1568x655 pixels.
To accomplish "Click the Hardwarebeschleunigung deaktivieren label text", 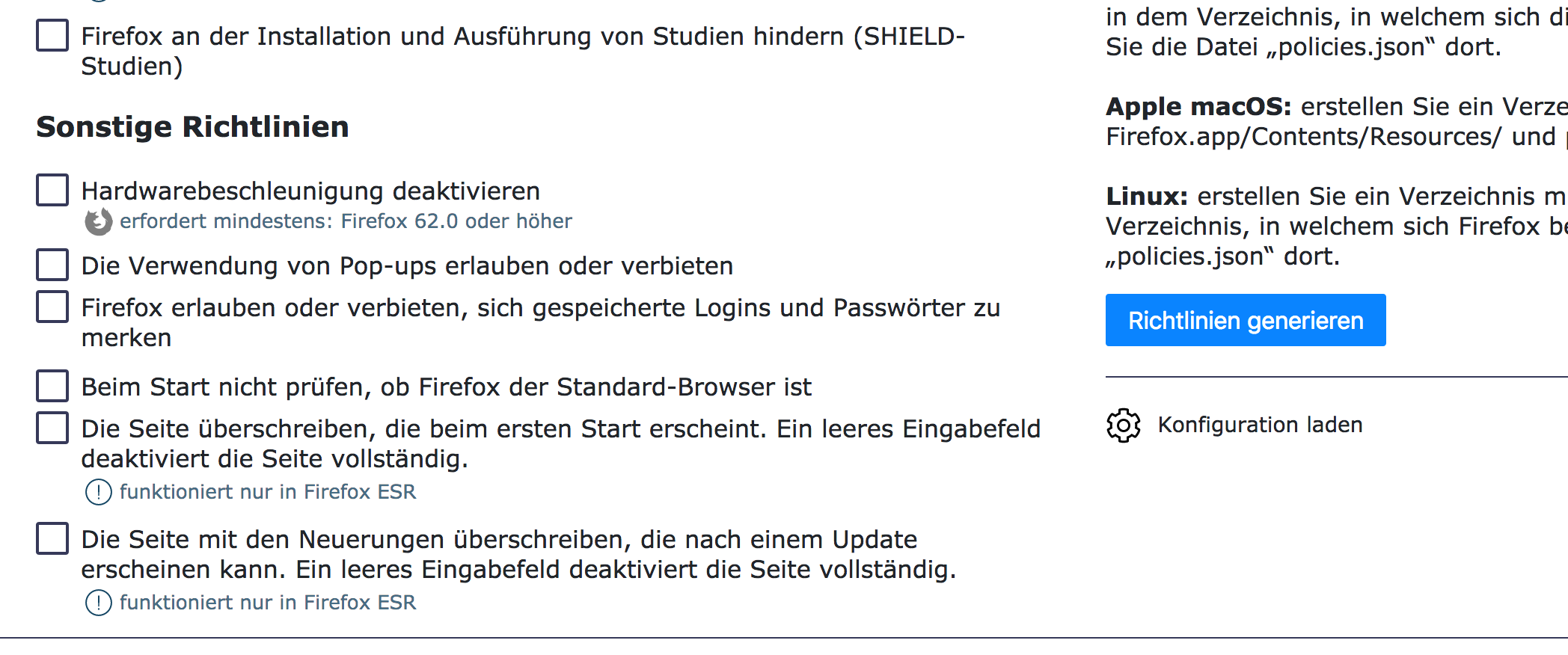I will click(310, 191).
